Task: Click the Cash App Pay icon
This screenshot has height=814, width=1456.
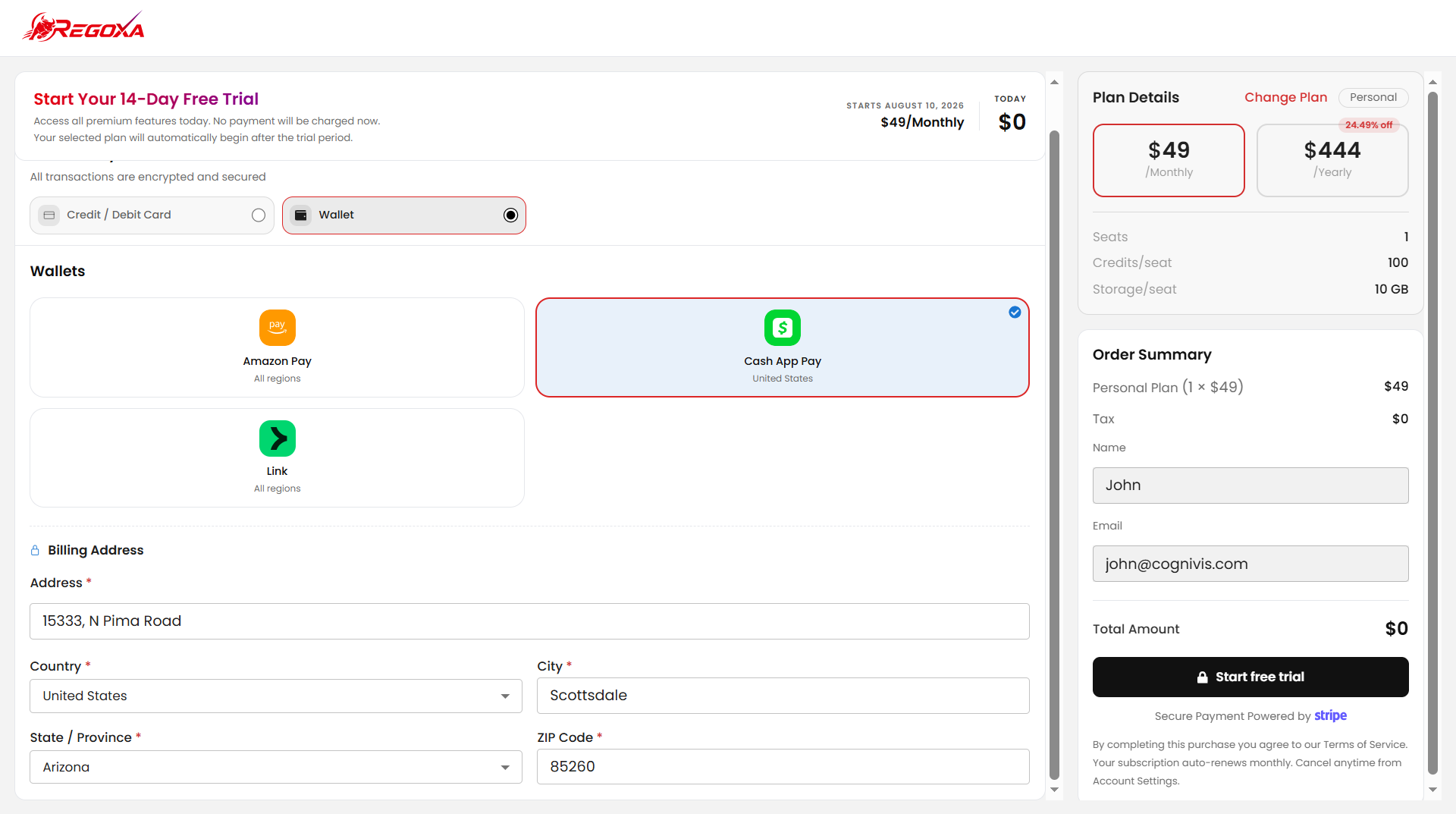Action: pos(783,328)
